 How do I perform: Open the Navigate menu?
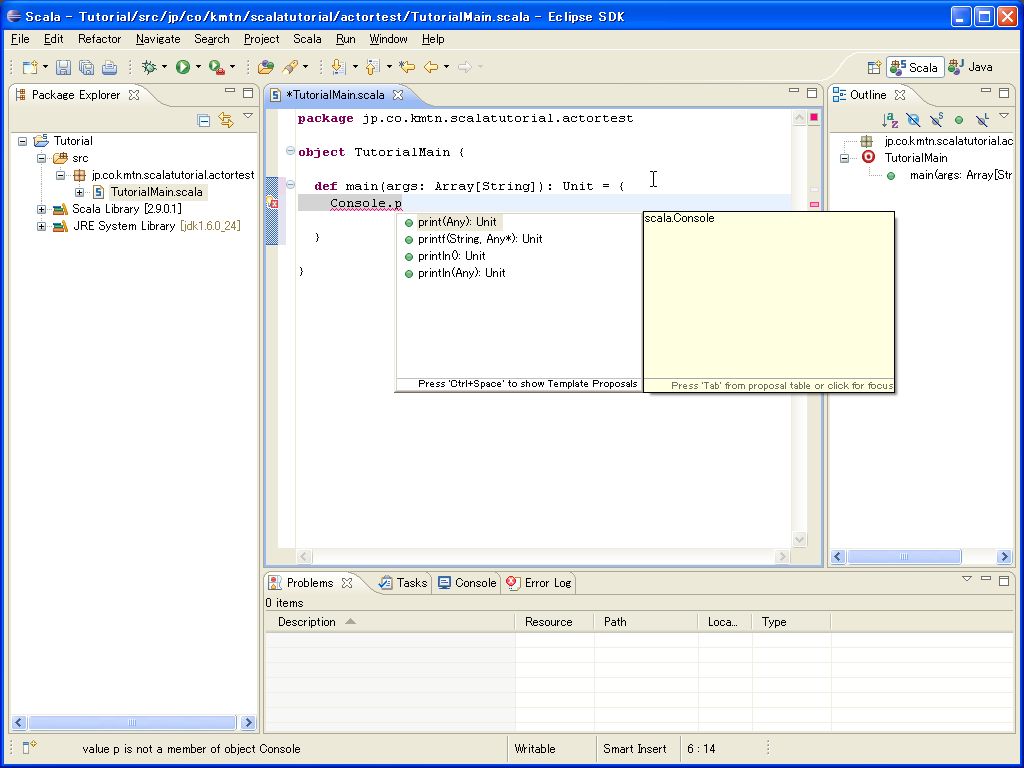158,39
